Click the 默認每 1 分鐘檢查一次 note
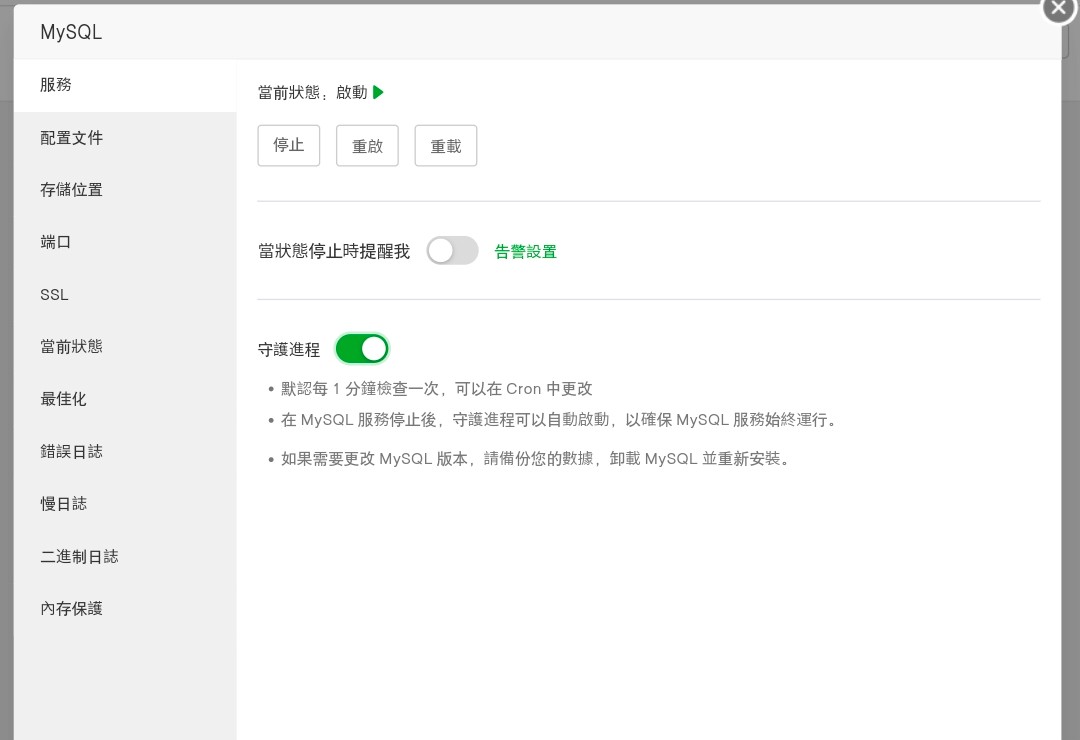Viewport: 1080px width, 740px height. click(437, 389)
